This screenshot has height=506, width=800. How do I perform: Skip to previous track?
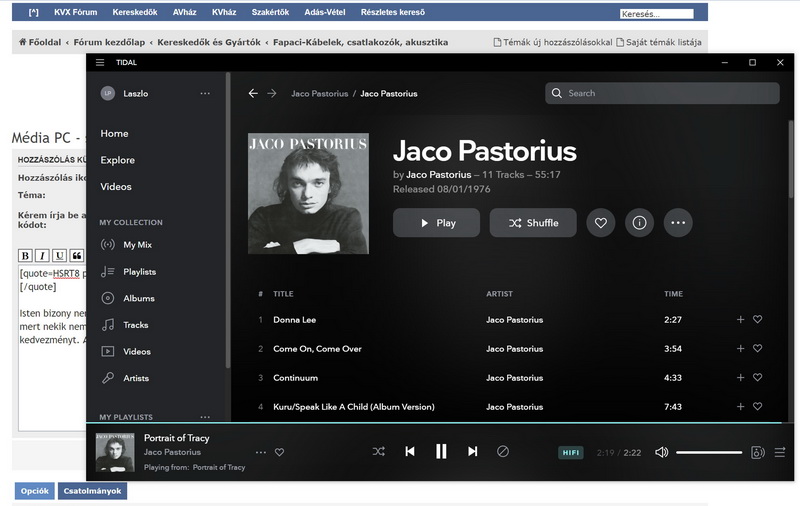click(410, 451)
